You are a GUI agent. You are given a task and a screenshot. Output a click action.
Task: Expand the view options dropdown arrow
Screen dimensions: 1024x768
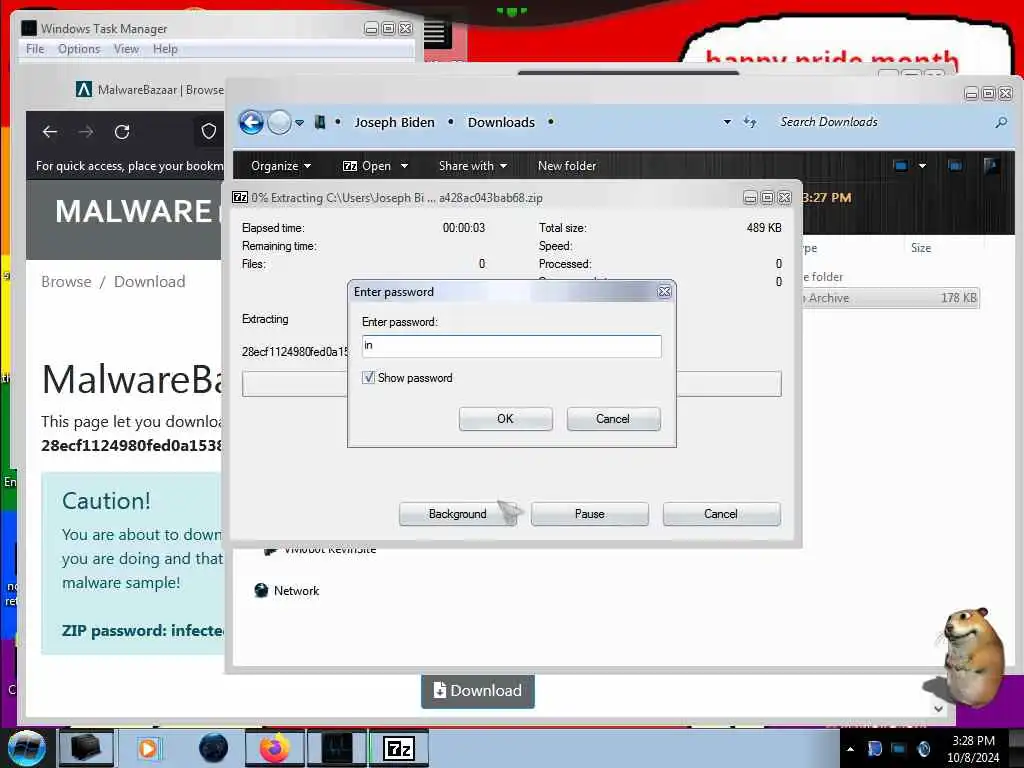(x=922, y=166)
